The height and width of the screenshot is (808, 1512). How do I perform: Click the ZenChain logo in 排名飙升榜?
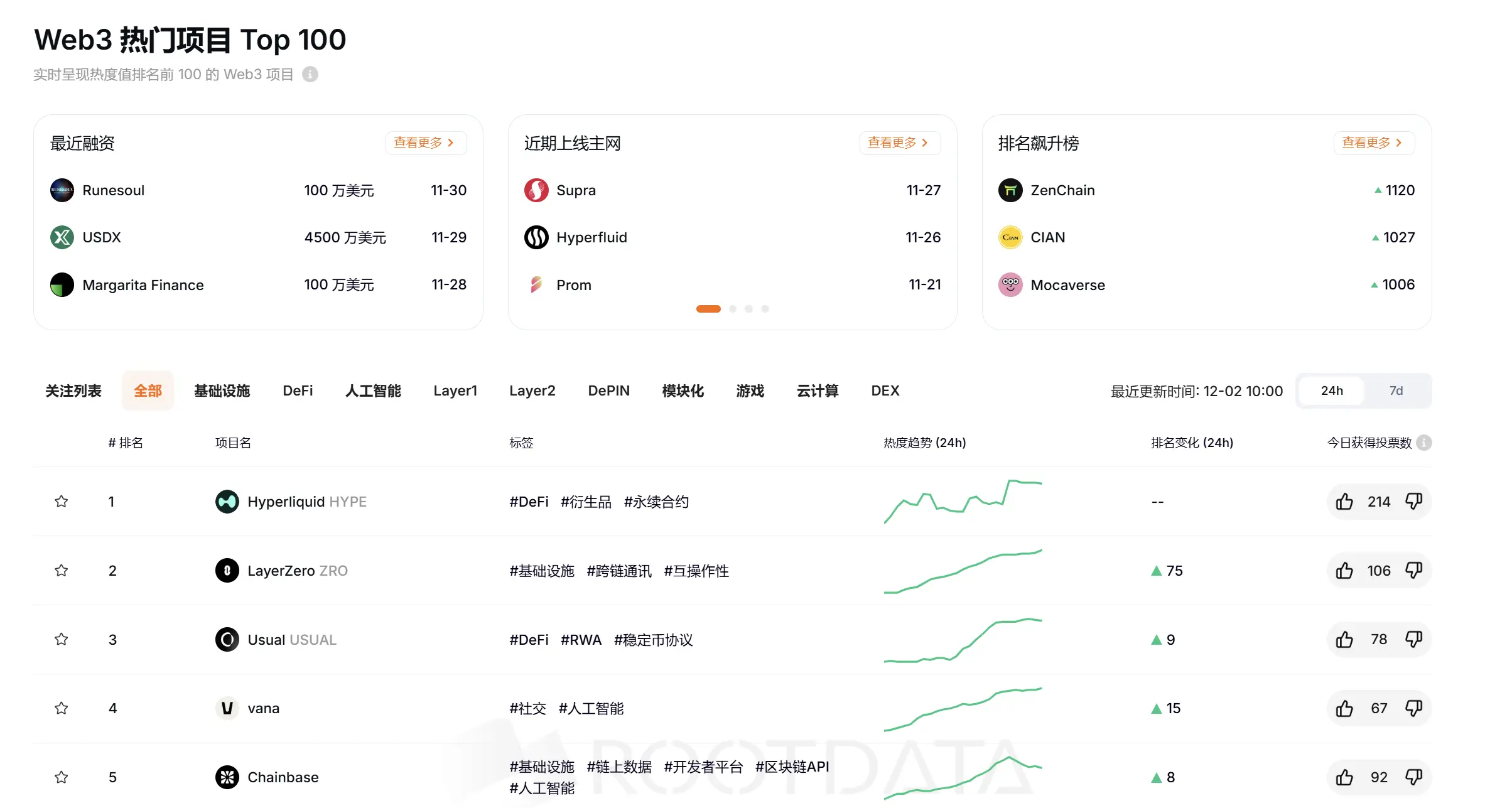(1010, 190)
